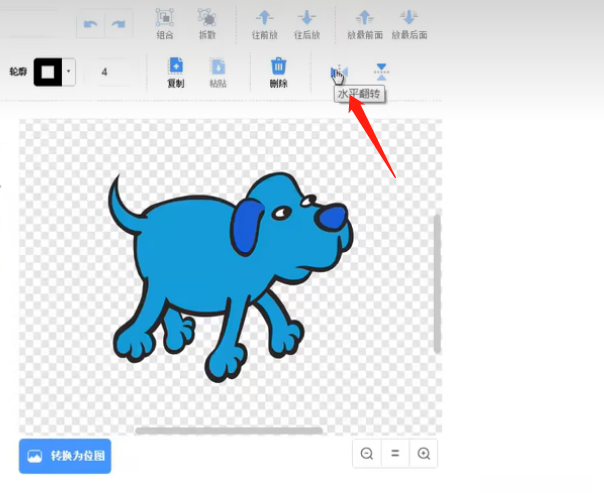Paste with the 粘贴 button
The image size is (604, 503).
click(x=218, y=72)
